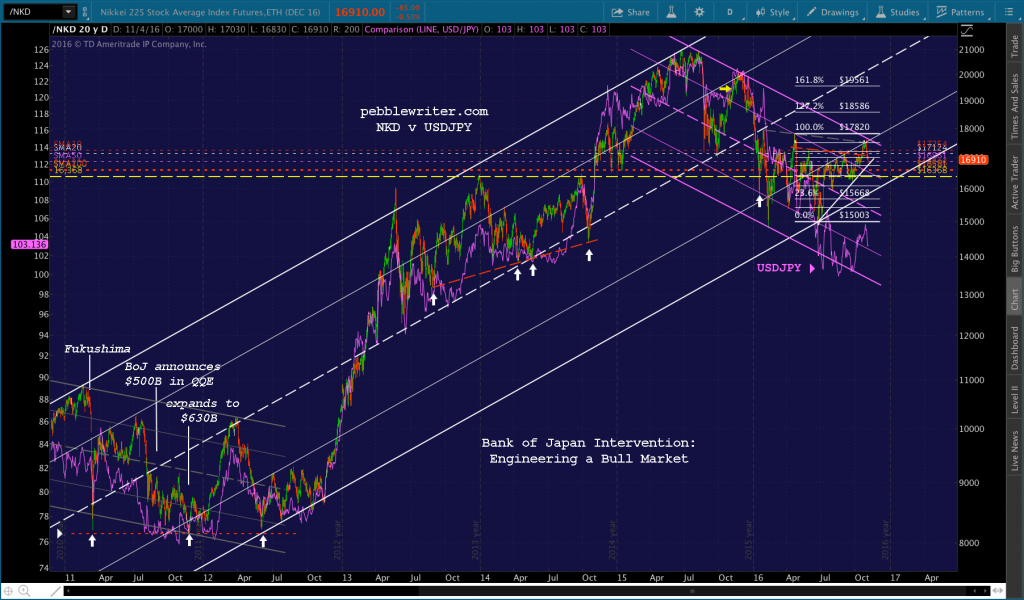Click the 127.2% Fibonacci level label
The image size is (1024, 600).
tap(809, 106)
